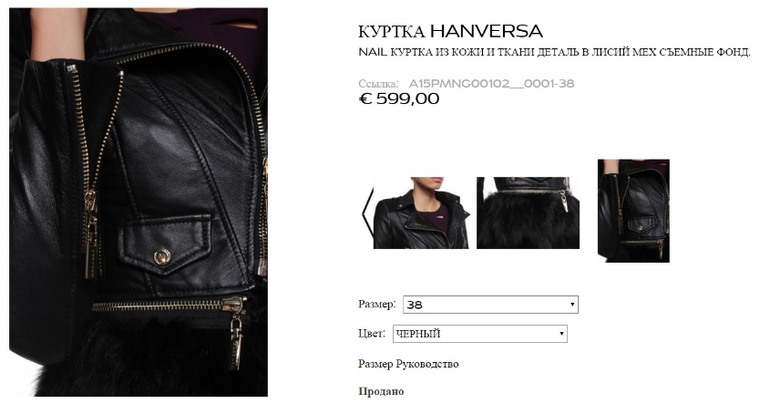Click the arrow of the size selector
This screenshot has height=404, width=770.
(x=572, y=304)
